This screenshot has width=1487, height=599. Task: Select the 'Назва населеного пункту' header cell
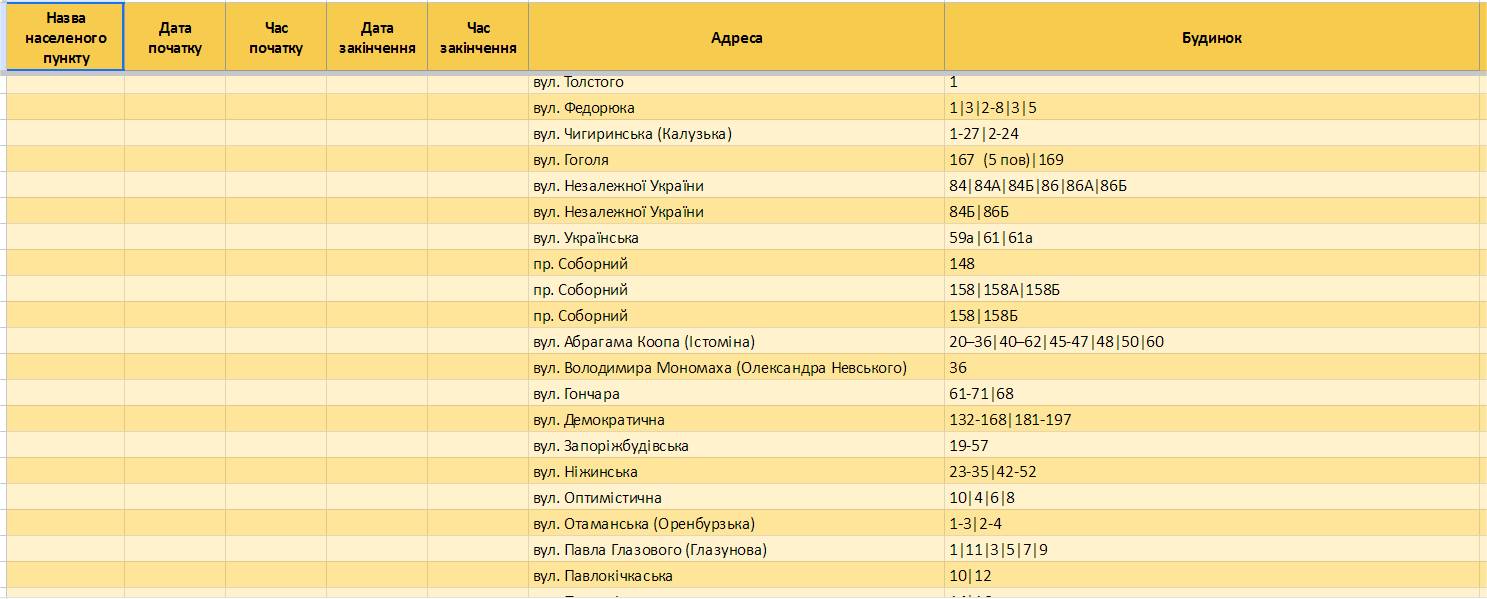pyautogui.click(x=66, y=37)
